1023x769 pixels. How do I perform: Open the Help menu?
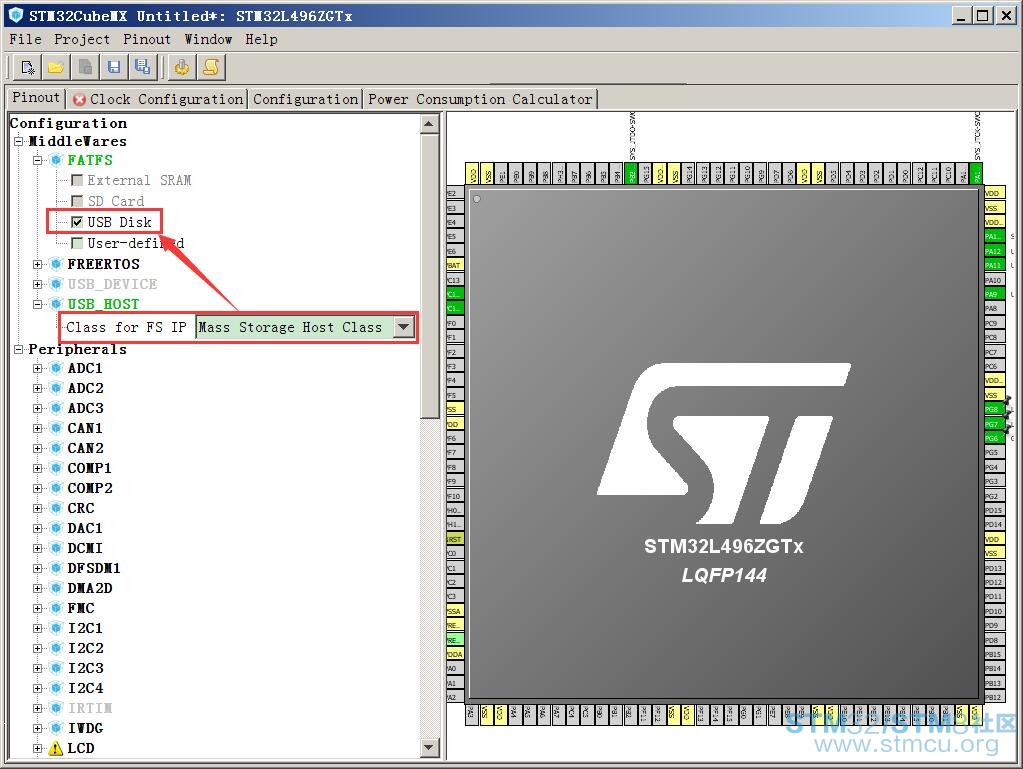point(261,39)
